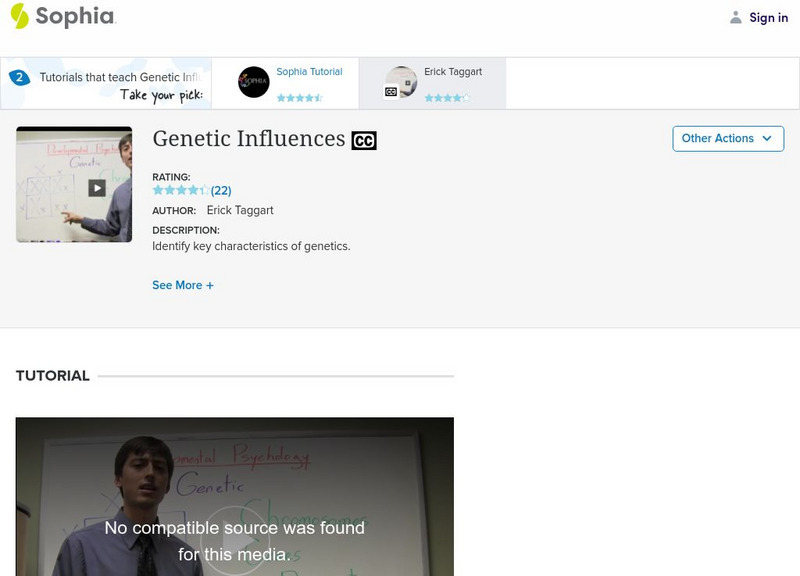Click the Sophia Tutorial avatar image
This screenshot has height=576, width=800.
(x=254, y=79)
